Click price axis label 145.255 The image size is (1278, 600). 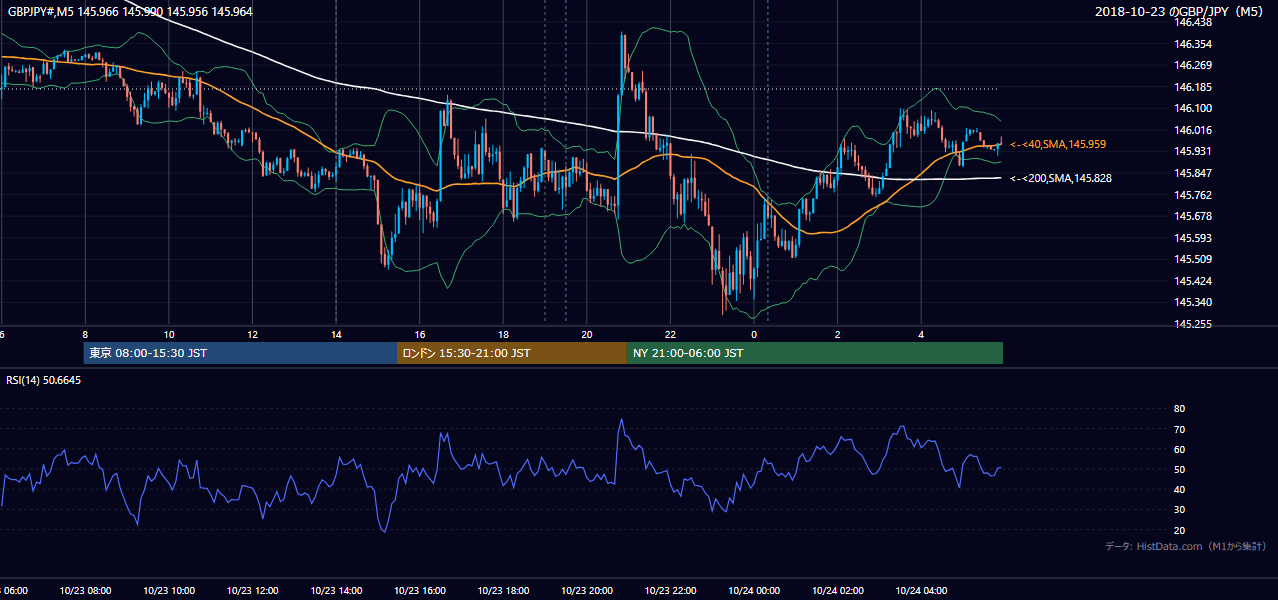click(x=1194, y=324)
